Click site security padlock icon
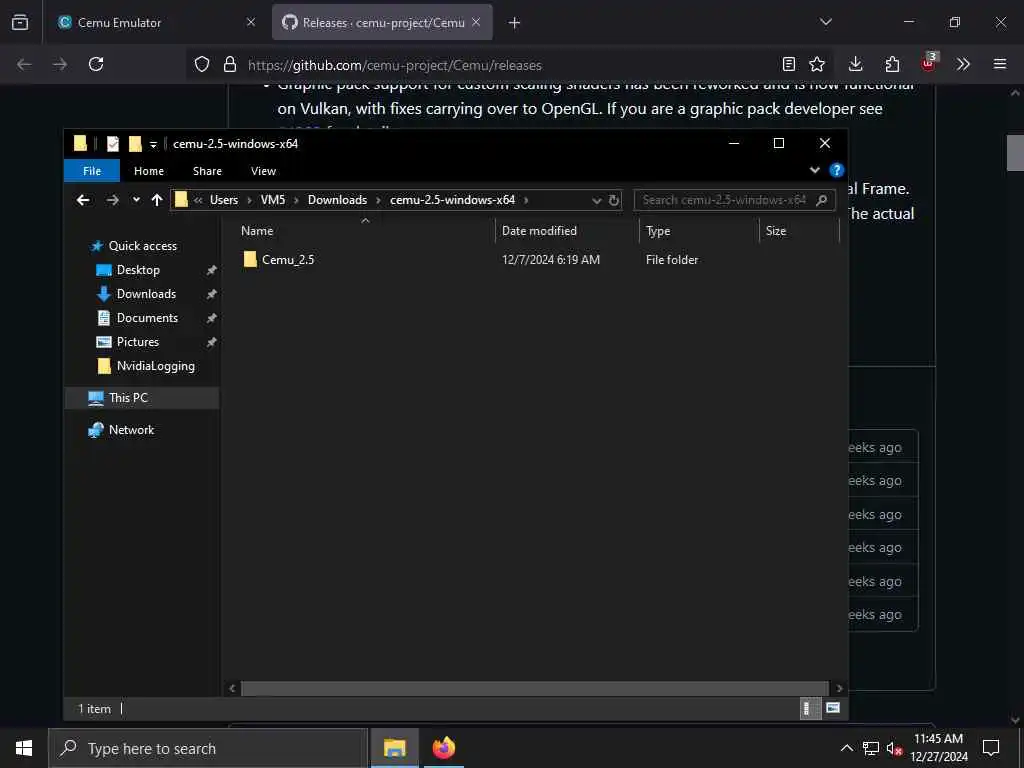This screenshot has height=768, width=1024. [230, 64]
